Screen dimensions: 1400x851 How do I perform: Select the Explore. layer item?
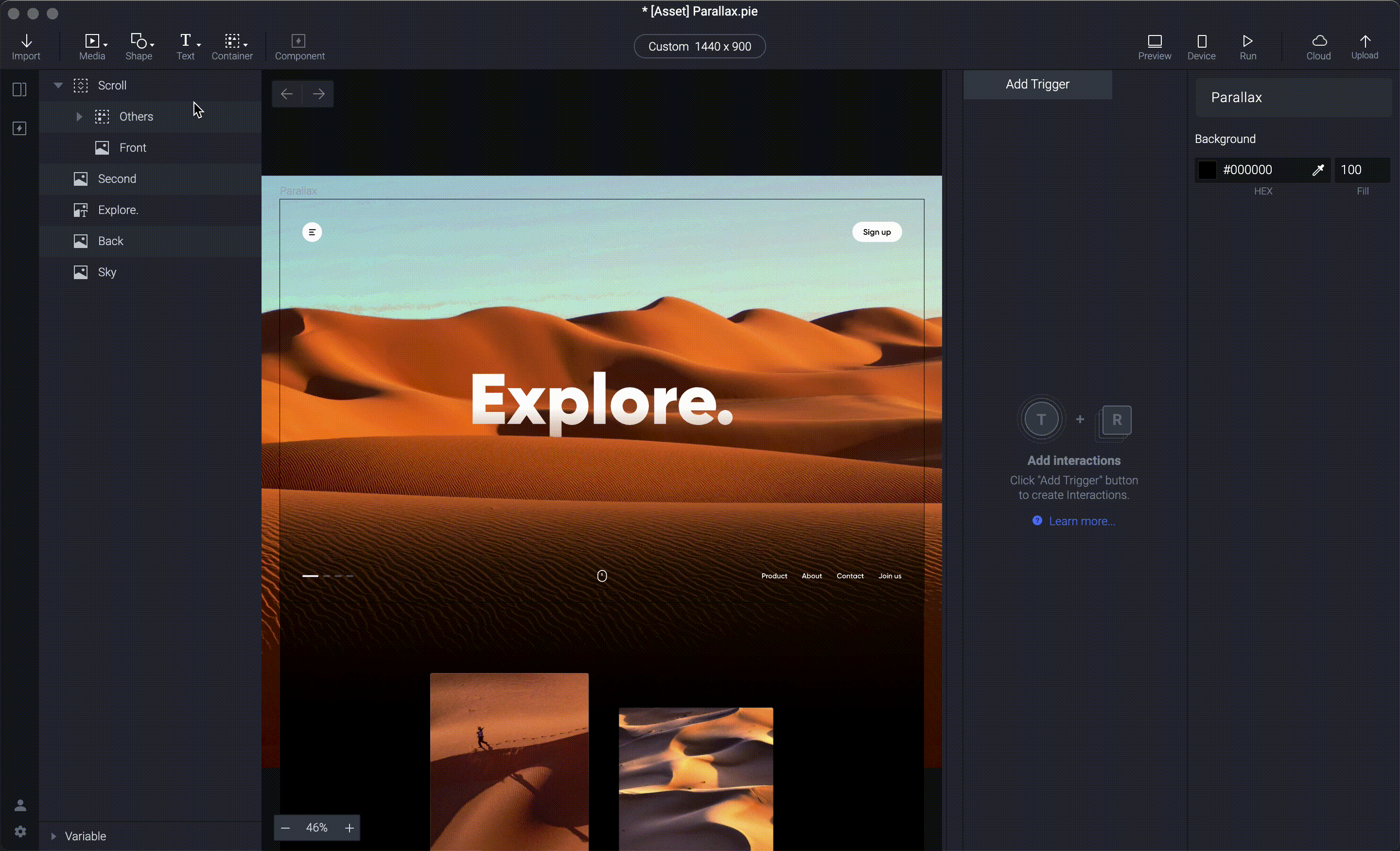(x=118, y=209)
